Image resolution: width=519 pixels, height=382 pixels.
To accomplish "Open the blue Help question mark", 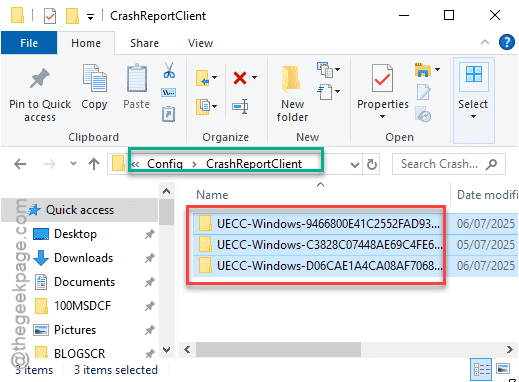I will 506,43.
